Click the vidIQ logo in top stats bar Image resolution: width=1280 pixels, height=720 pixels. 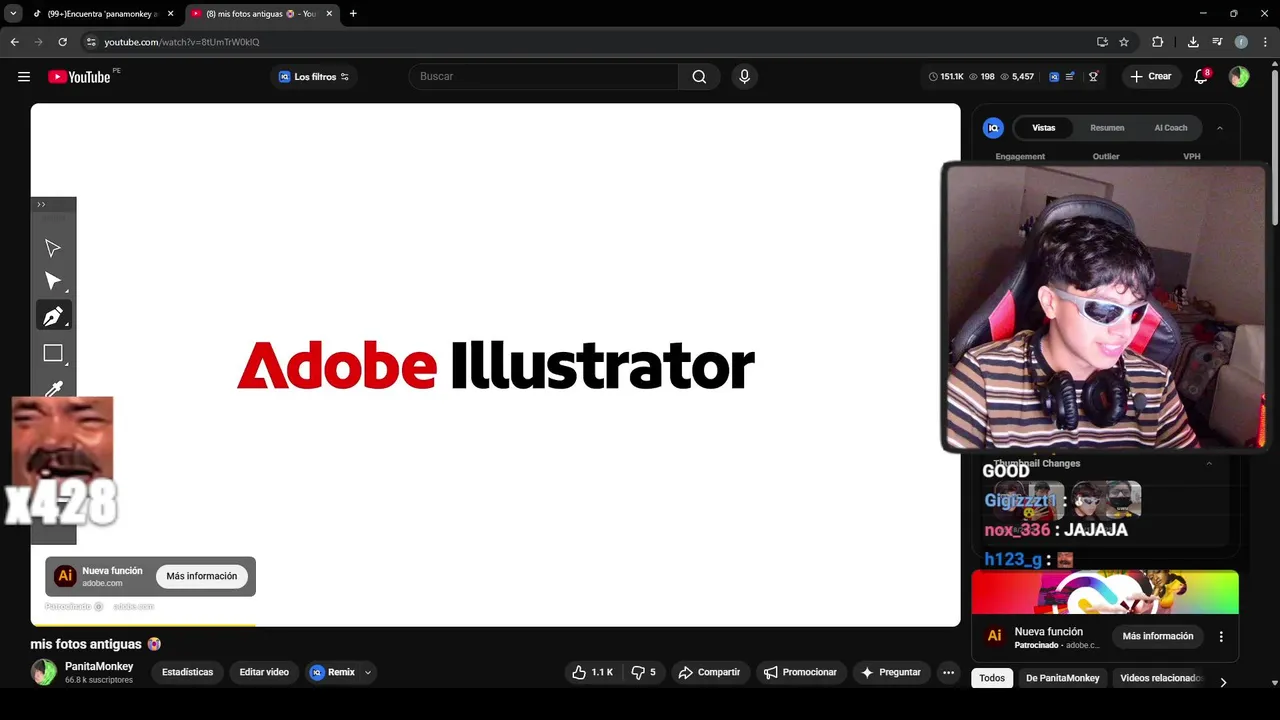pyautogui.click(x=1054, y=77)
